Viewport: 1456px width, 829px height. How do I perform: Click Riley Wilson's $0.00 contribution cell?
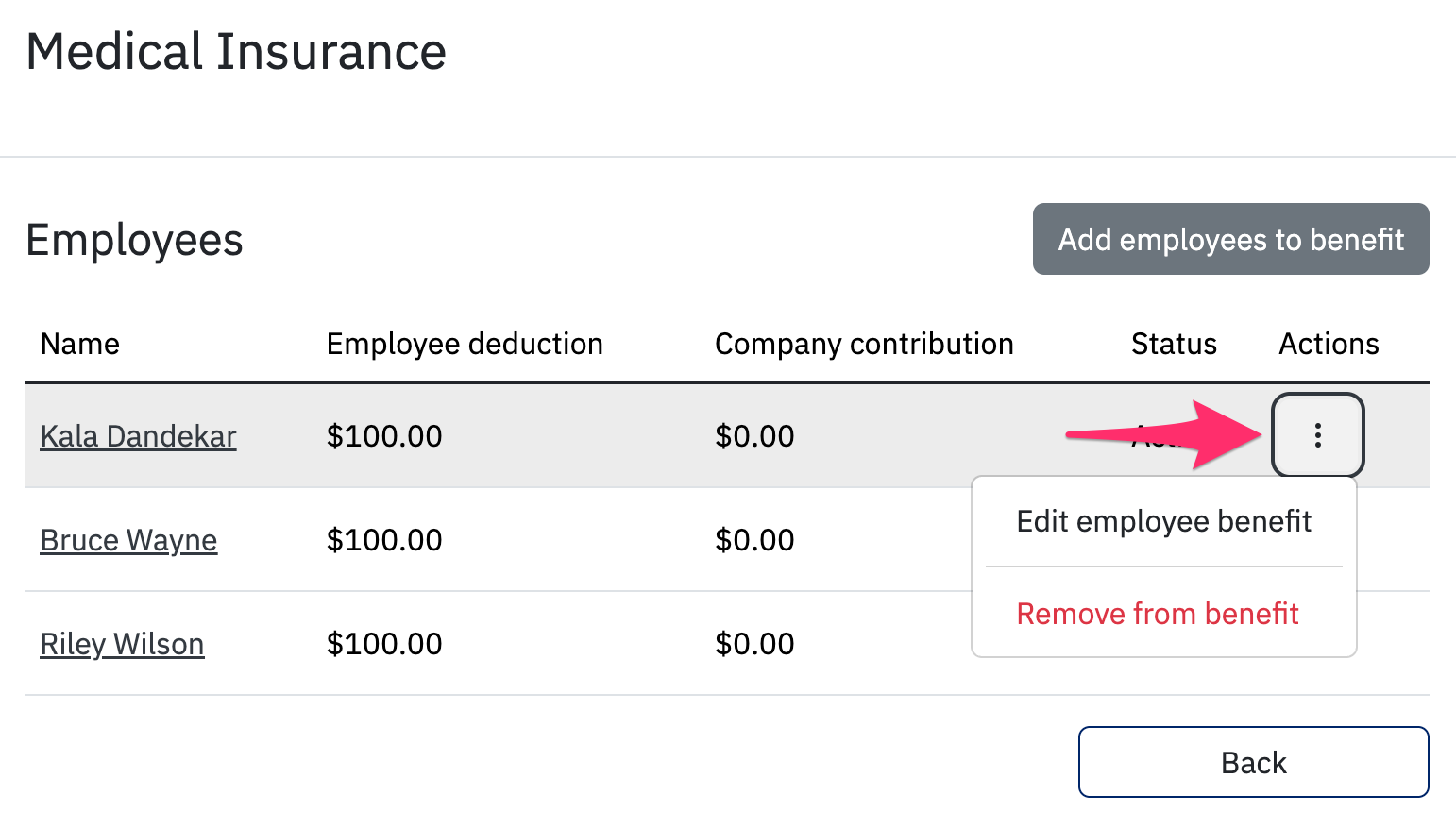pyautogui.click(x=754, y=643)
